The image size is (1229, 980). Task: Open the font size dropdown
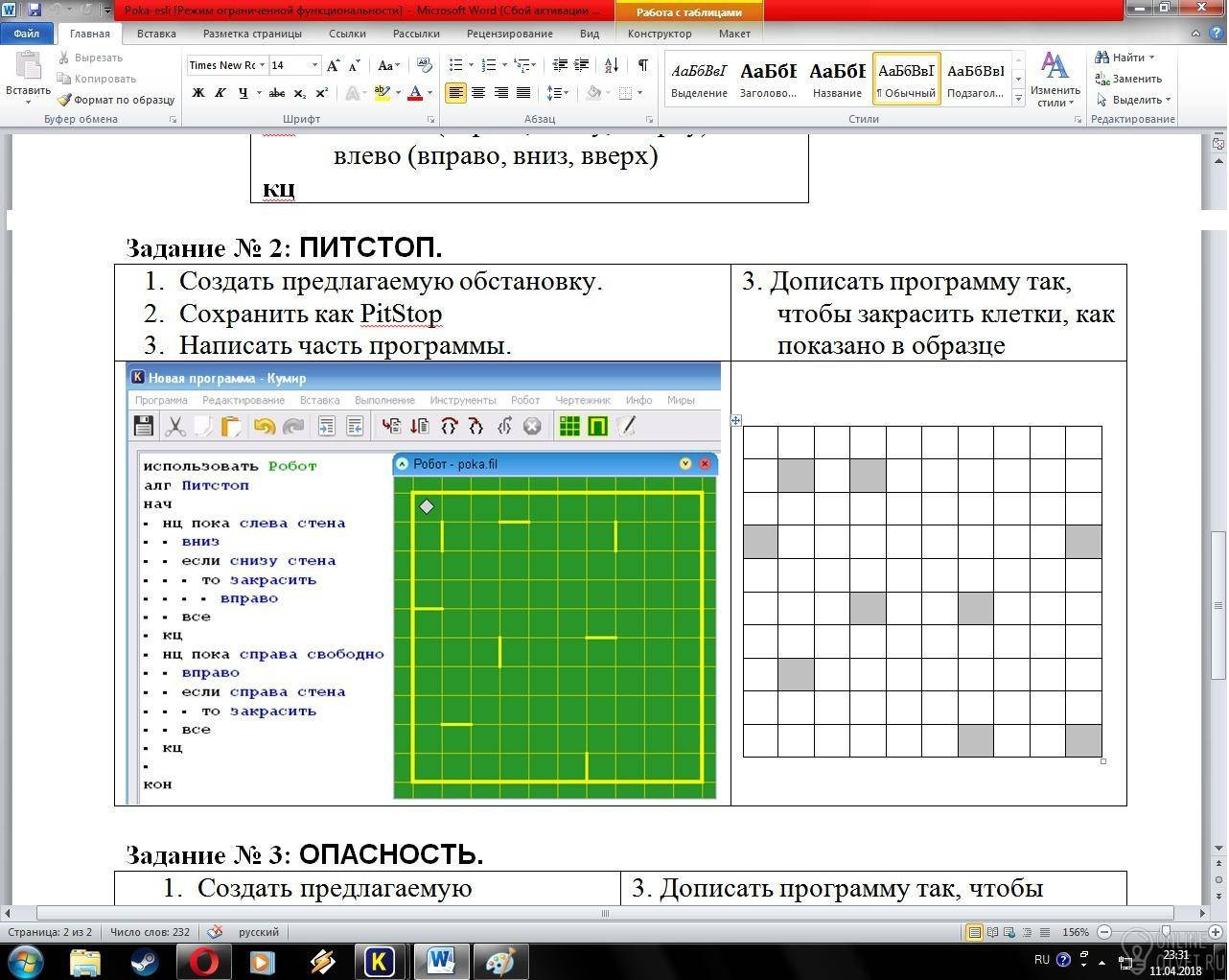(313, 65)
